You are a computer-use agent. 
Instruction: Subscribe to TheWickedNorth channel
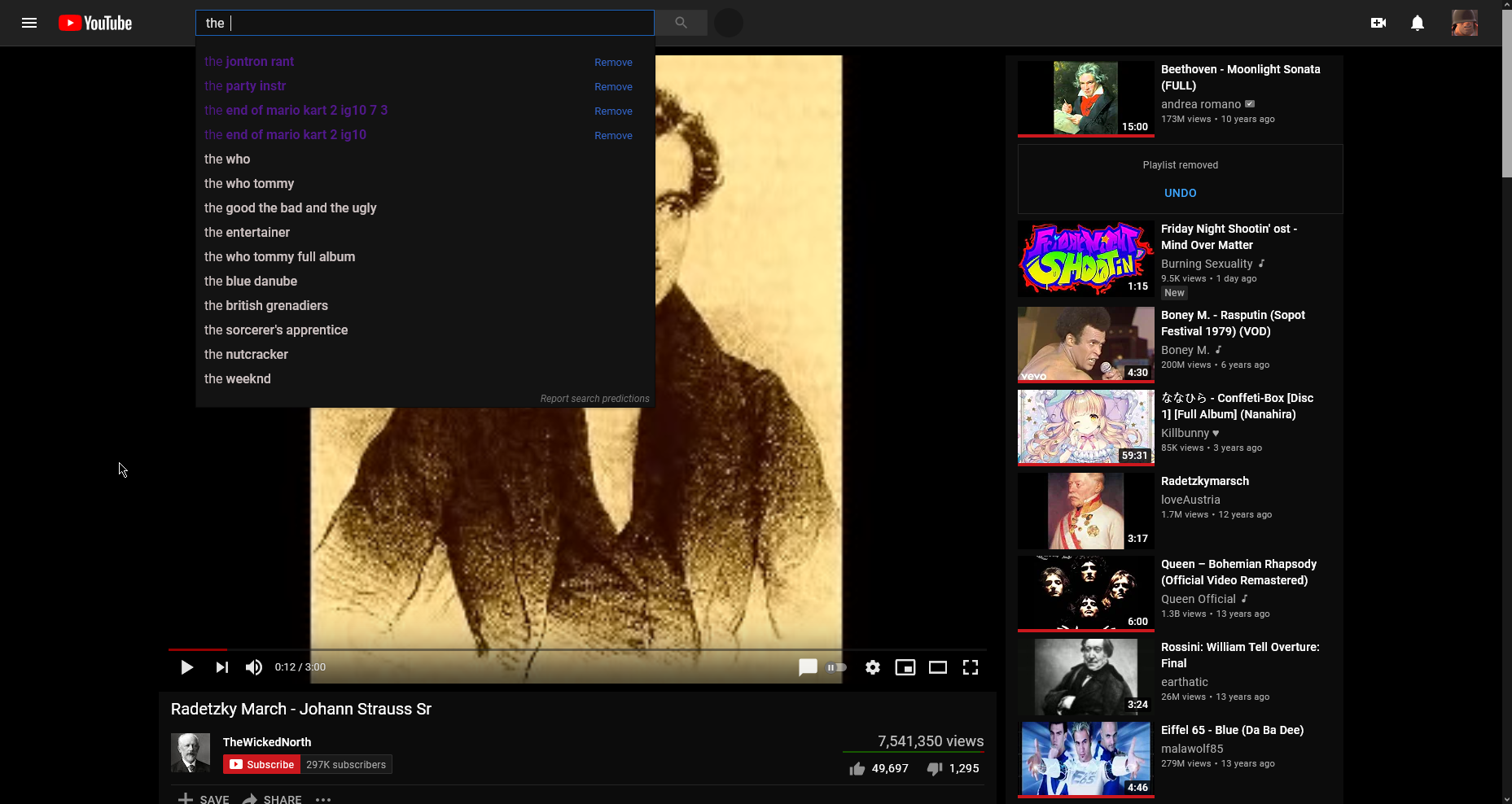pos(261,764)
